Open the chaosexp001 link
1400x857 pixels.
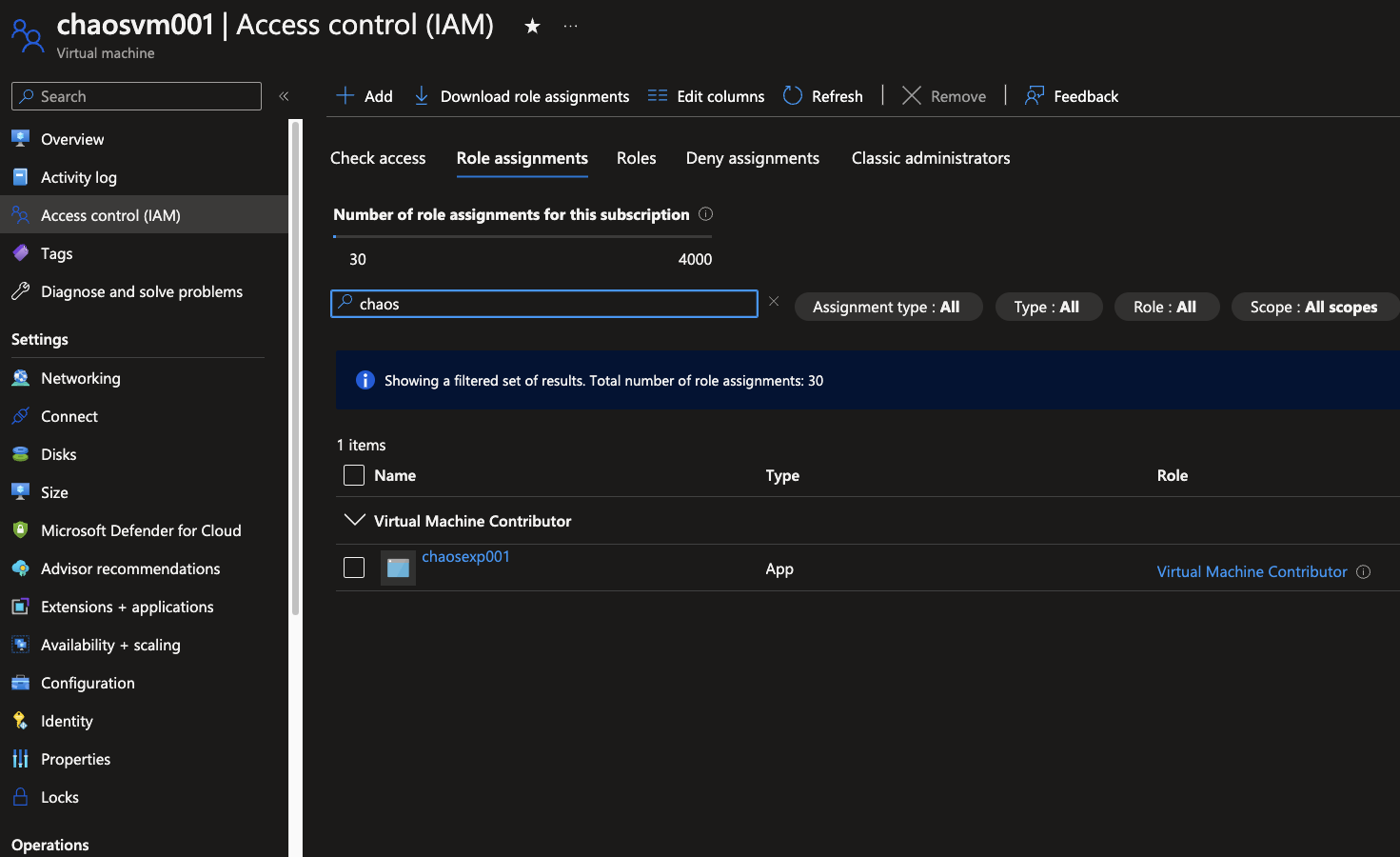[x=466, y=556]
